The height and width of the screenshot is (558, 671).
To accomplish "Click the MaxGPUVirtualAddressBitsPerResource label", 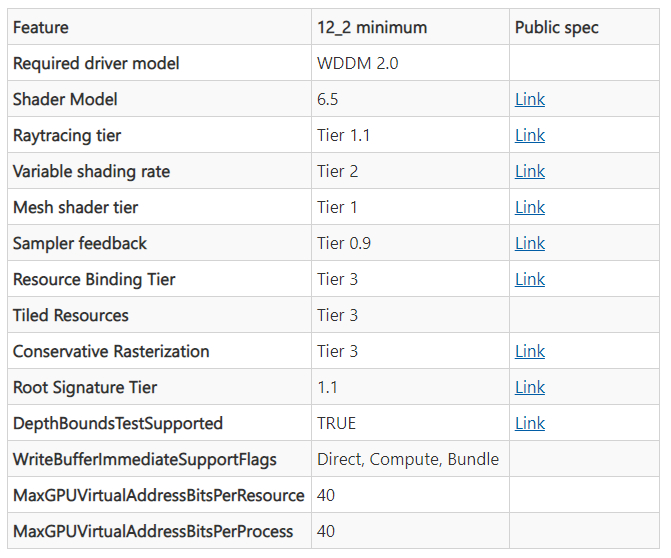I will pyautogui.click(x=158, y=496).
